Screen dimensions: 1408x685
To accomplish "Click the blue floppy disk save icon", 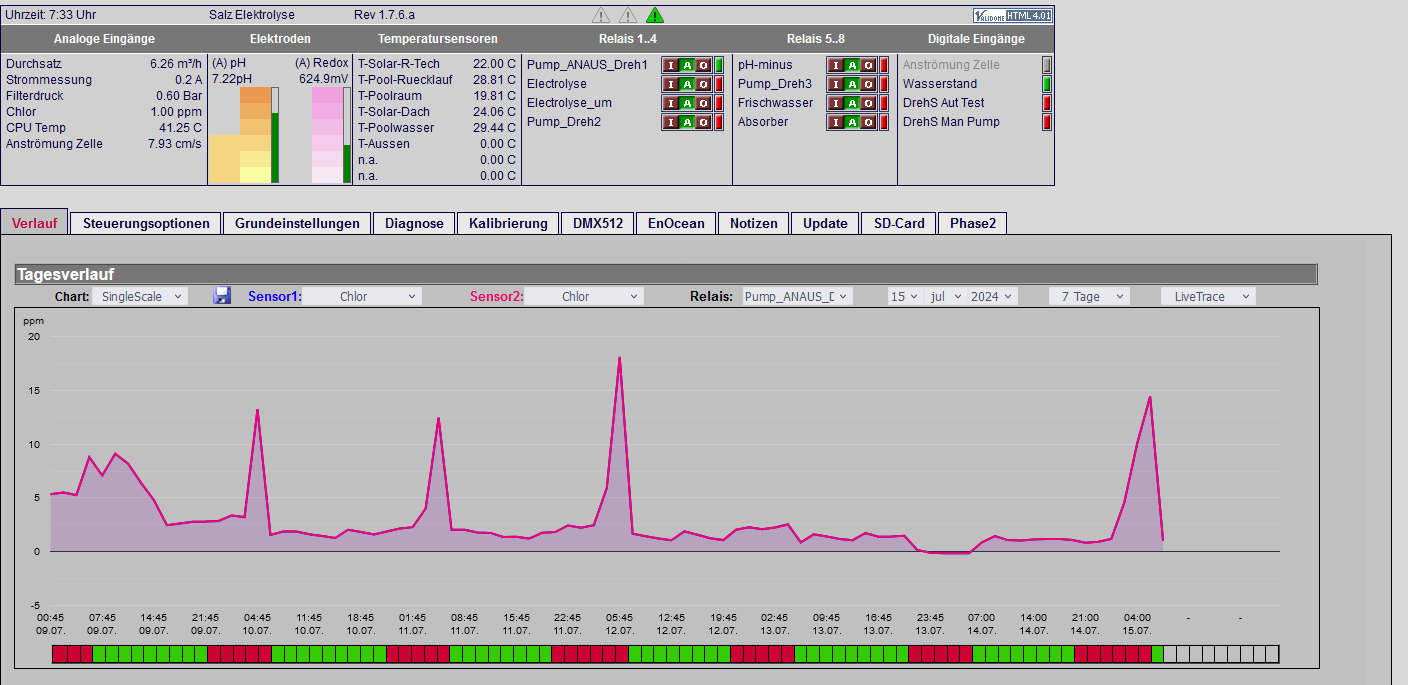I will pyautogui.click(x=222, y=295).
